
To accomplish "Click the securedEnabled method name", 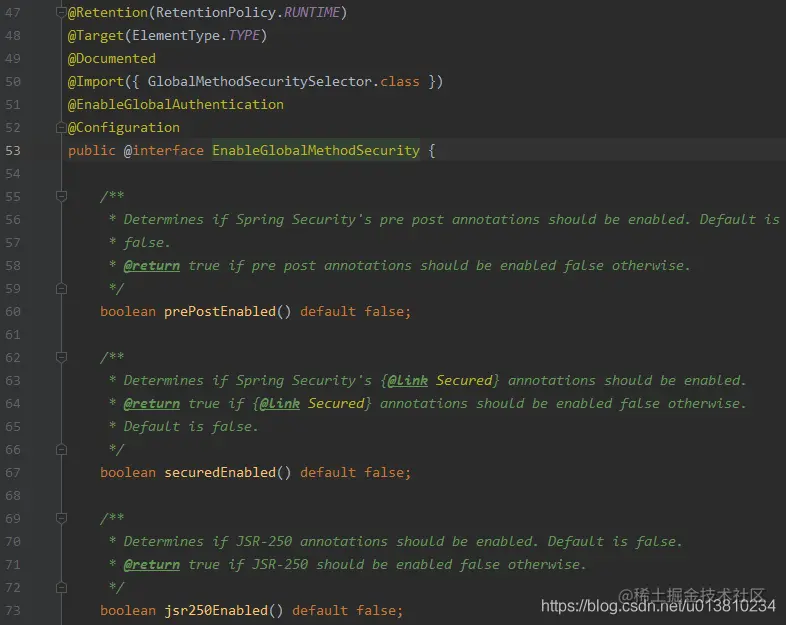I will 220,473.
